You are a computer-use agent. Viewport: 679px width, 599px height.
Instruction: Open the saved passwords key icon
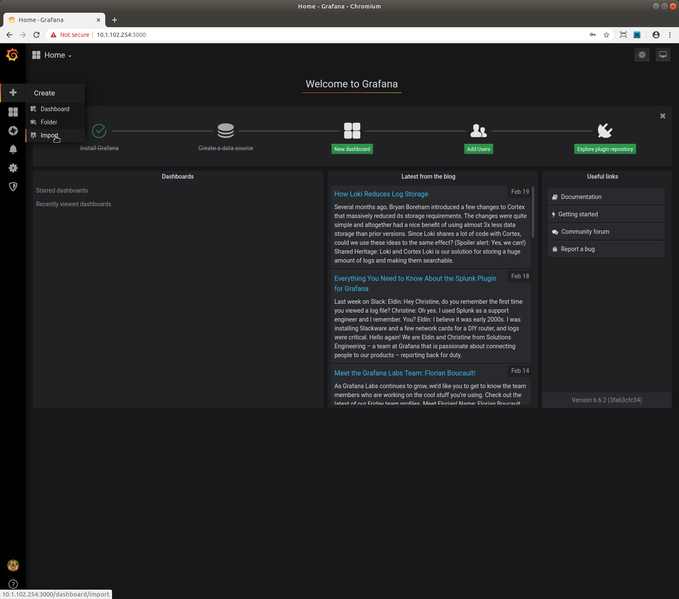pos(593,35)
